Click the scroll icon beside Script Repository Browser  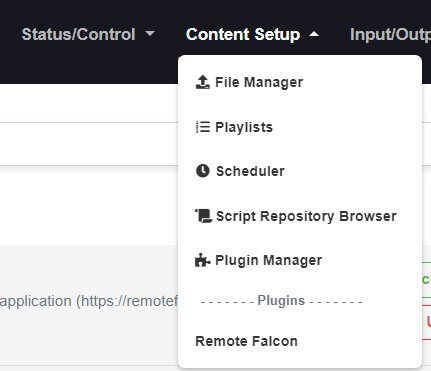pyautogui.click(x=203, y=216)
